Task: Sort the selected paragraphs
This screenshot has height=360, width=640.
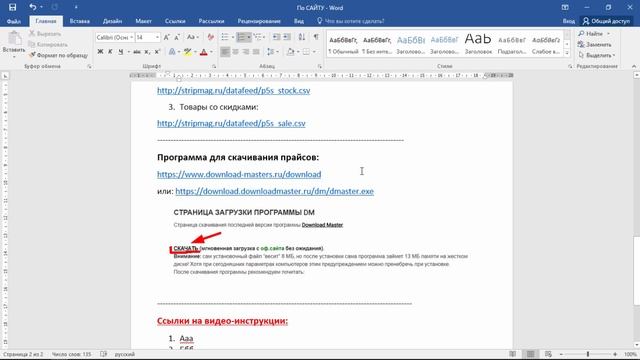Action: click(x=302, y=37)
